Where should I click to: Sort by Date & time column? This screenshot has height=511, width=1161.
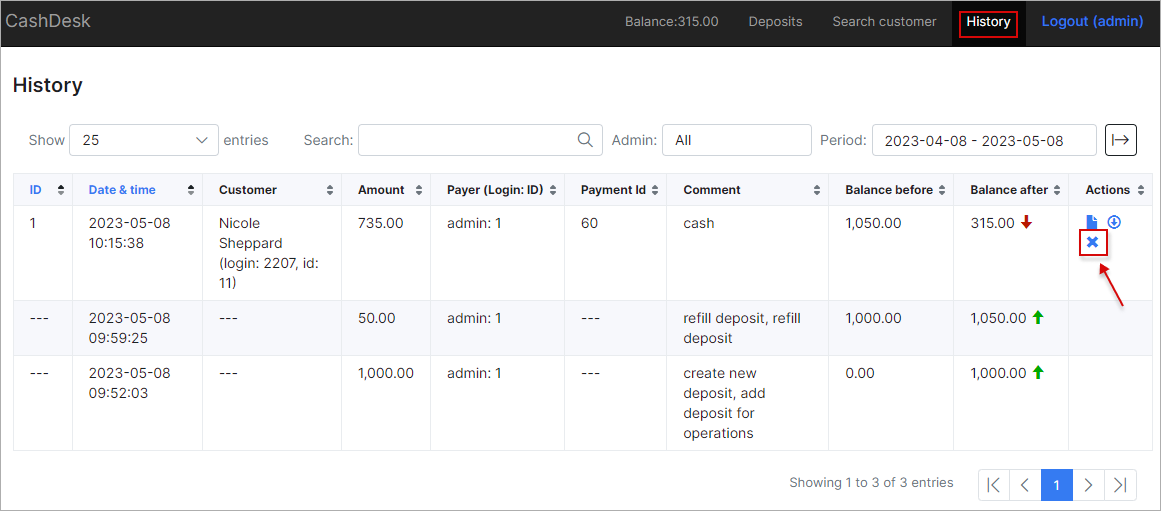tap(137, 190)
